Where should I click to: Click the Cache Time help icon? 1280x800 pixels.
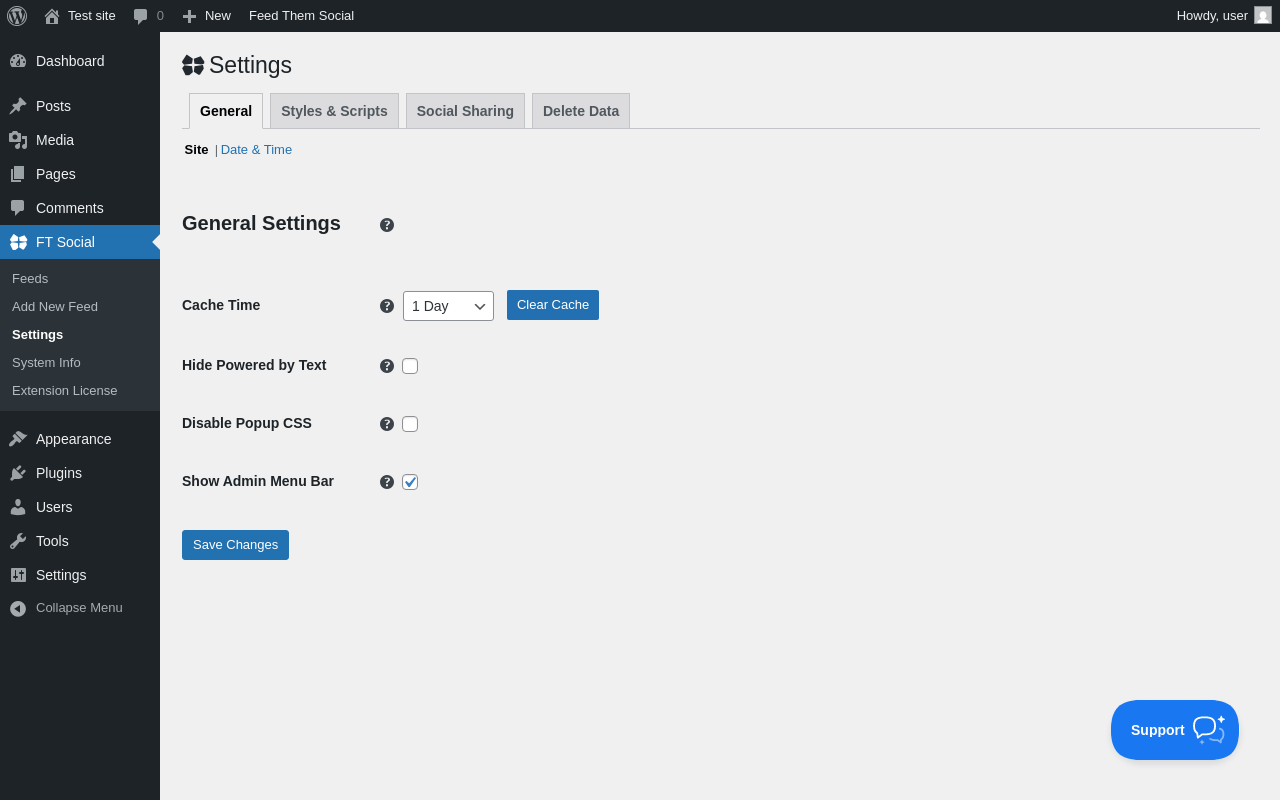tap(387, 306)
